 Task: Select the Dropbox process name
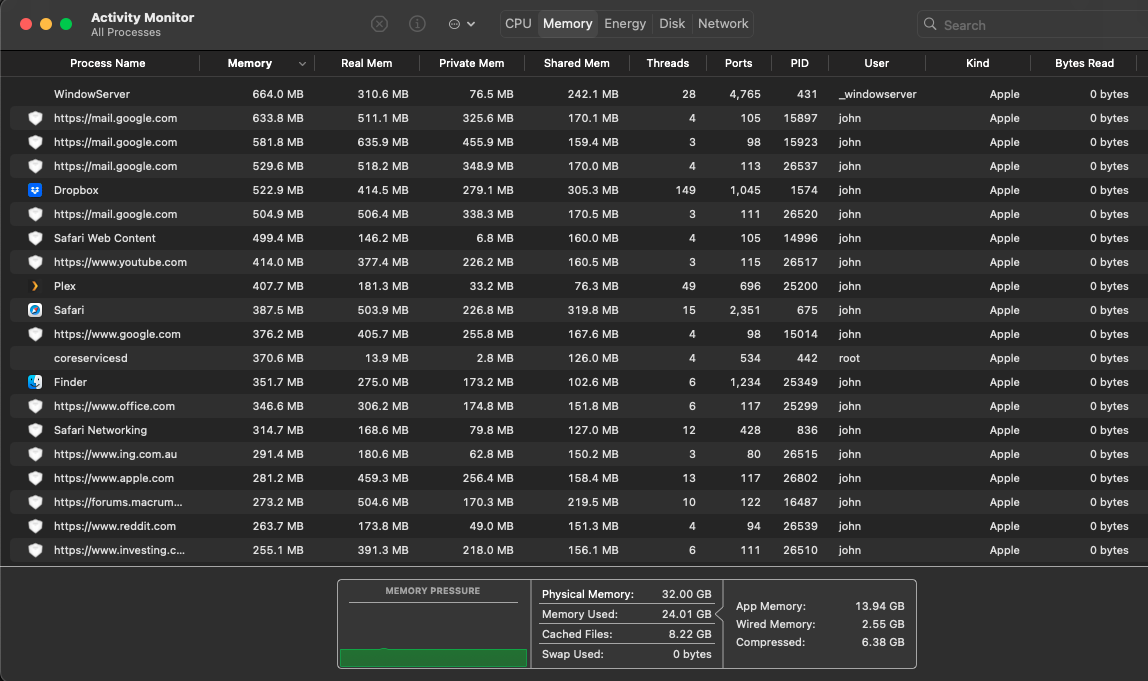(x=76, y=190)
